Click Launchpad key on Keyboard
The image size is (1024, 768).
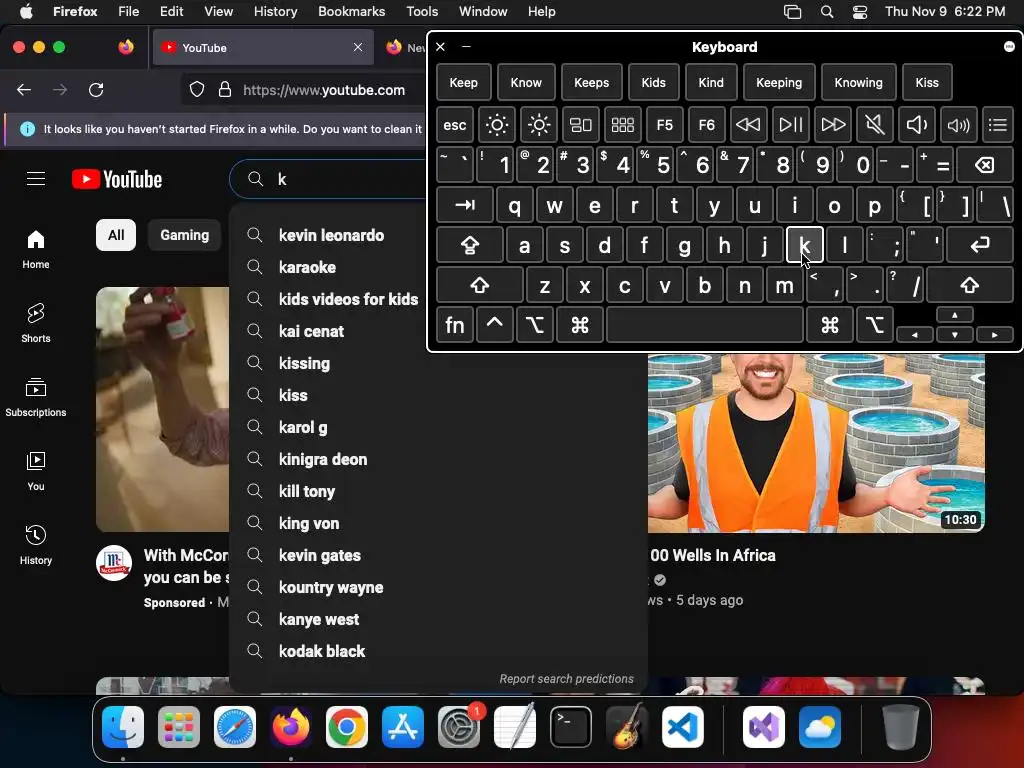click(622, 125)
